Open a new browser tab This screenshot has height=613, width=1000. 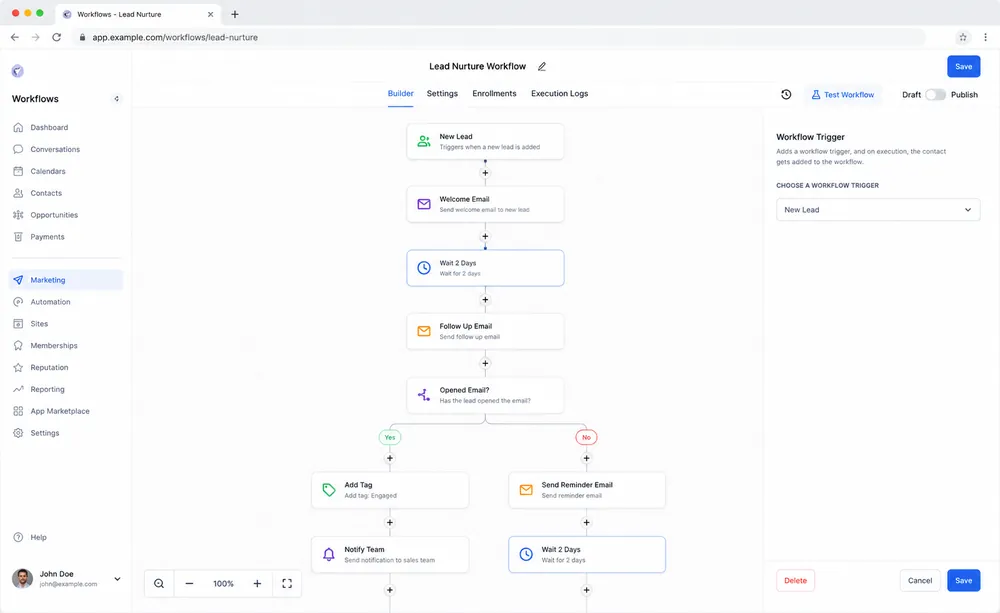point(235,14)
